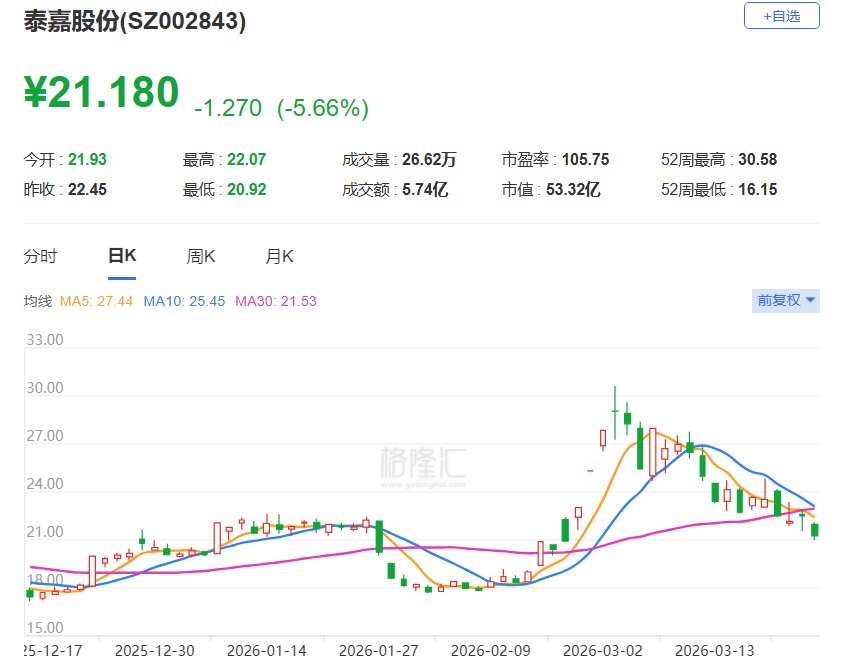This screenshot has height=668, width=848.
Task: Switch to the 分时 intraday tab
Action: pos(41,256)
